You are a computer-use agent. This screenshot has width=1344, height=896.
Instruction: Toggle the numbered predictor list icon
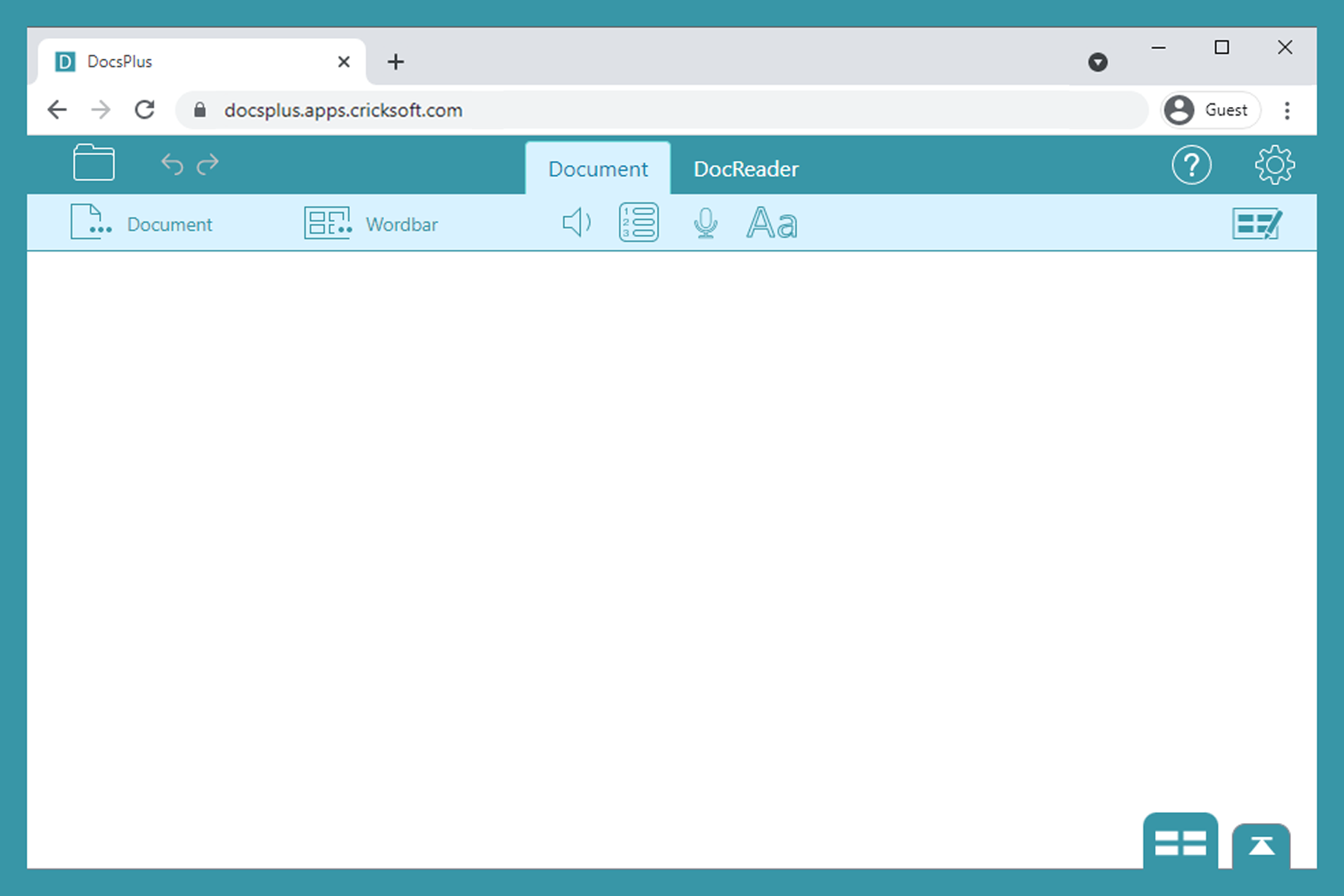(x=638, y=223)
